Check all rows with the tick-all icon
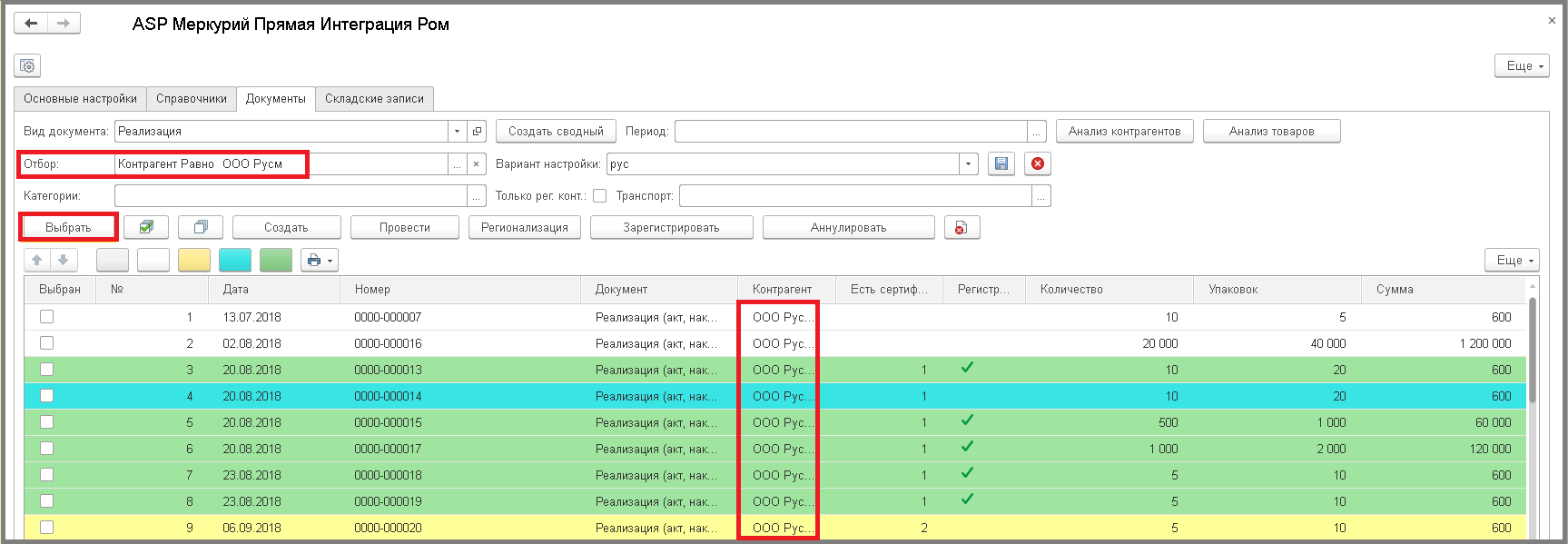This screenshot has width=1568, height=544. (x=146, y=227)
